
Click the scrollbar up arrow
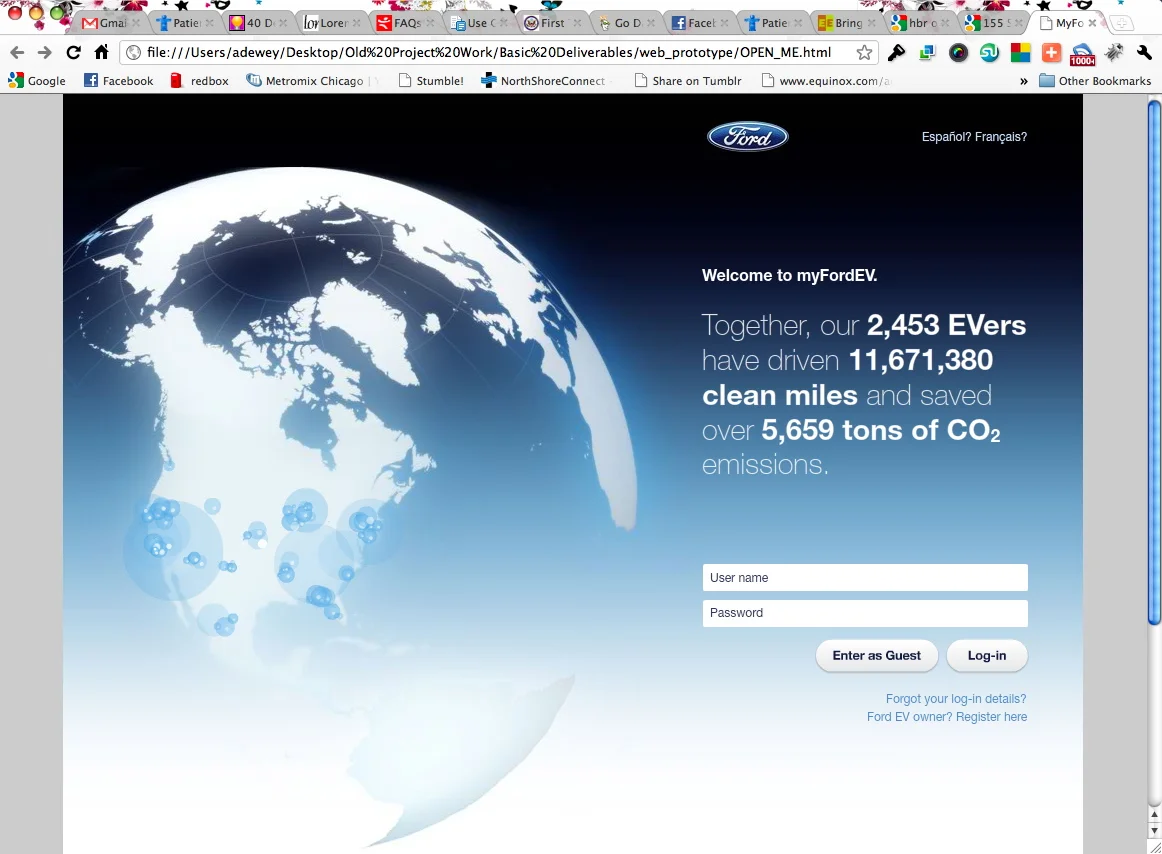click(1154, 814)
